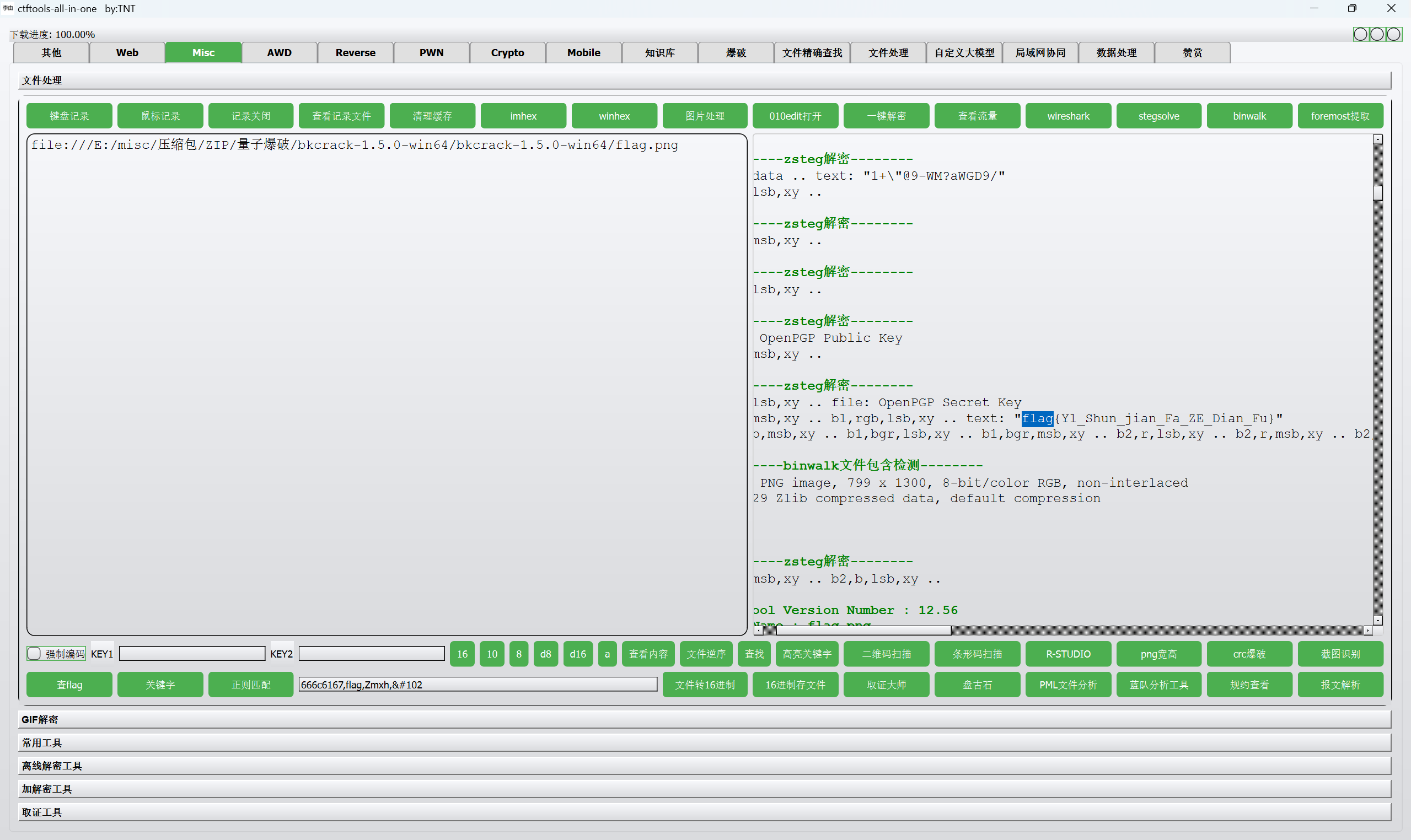Viewport: 1411px width, 840px height.
Task: Open R-STUDIO
Action: (1069, 654)
